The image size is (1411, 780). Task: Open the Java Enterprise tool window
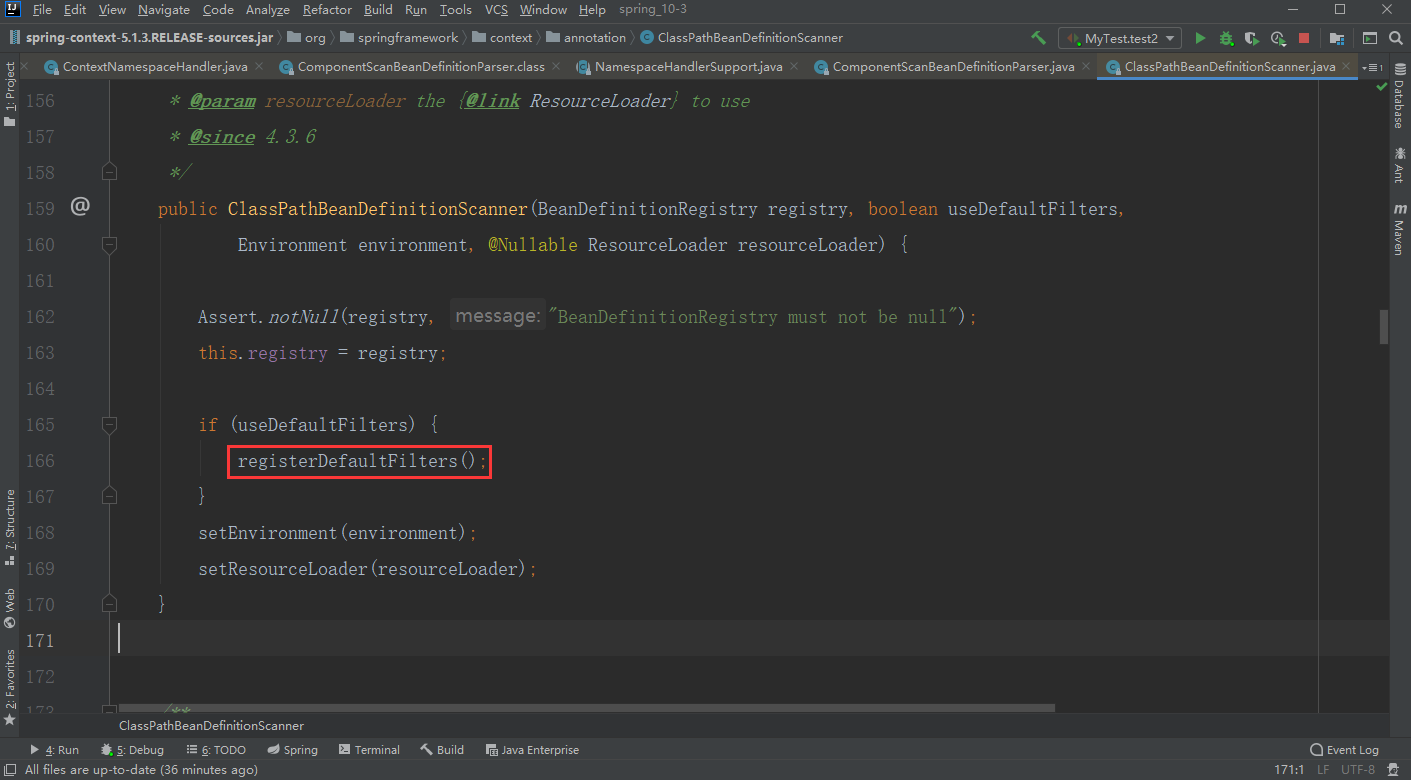[532, 750]
